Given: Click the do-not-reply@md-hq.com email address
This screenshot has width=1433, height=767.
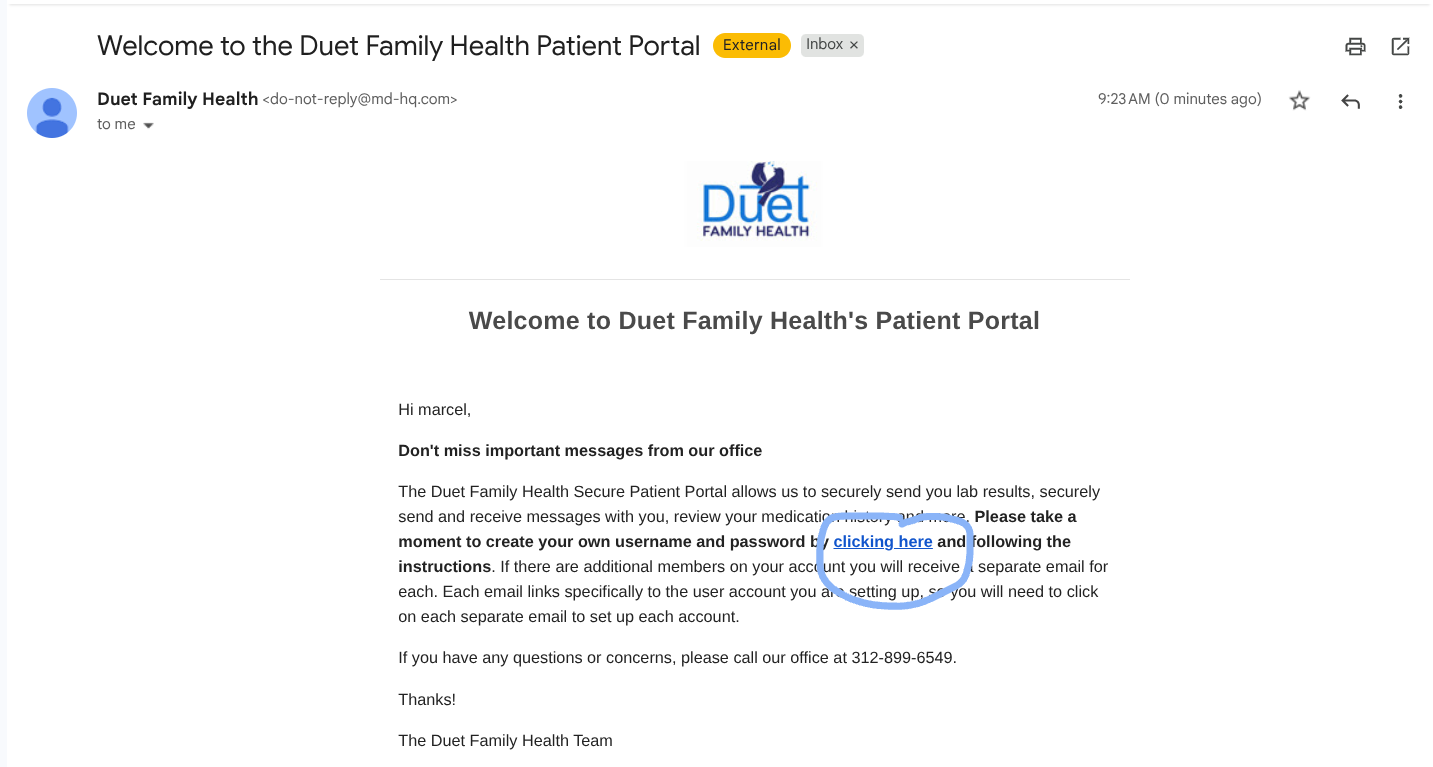Looking at the screenshot, I should [x=360, y=100].
